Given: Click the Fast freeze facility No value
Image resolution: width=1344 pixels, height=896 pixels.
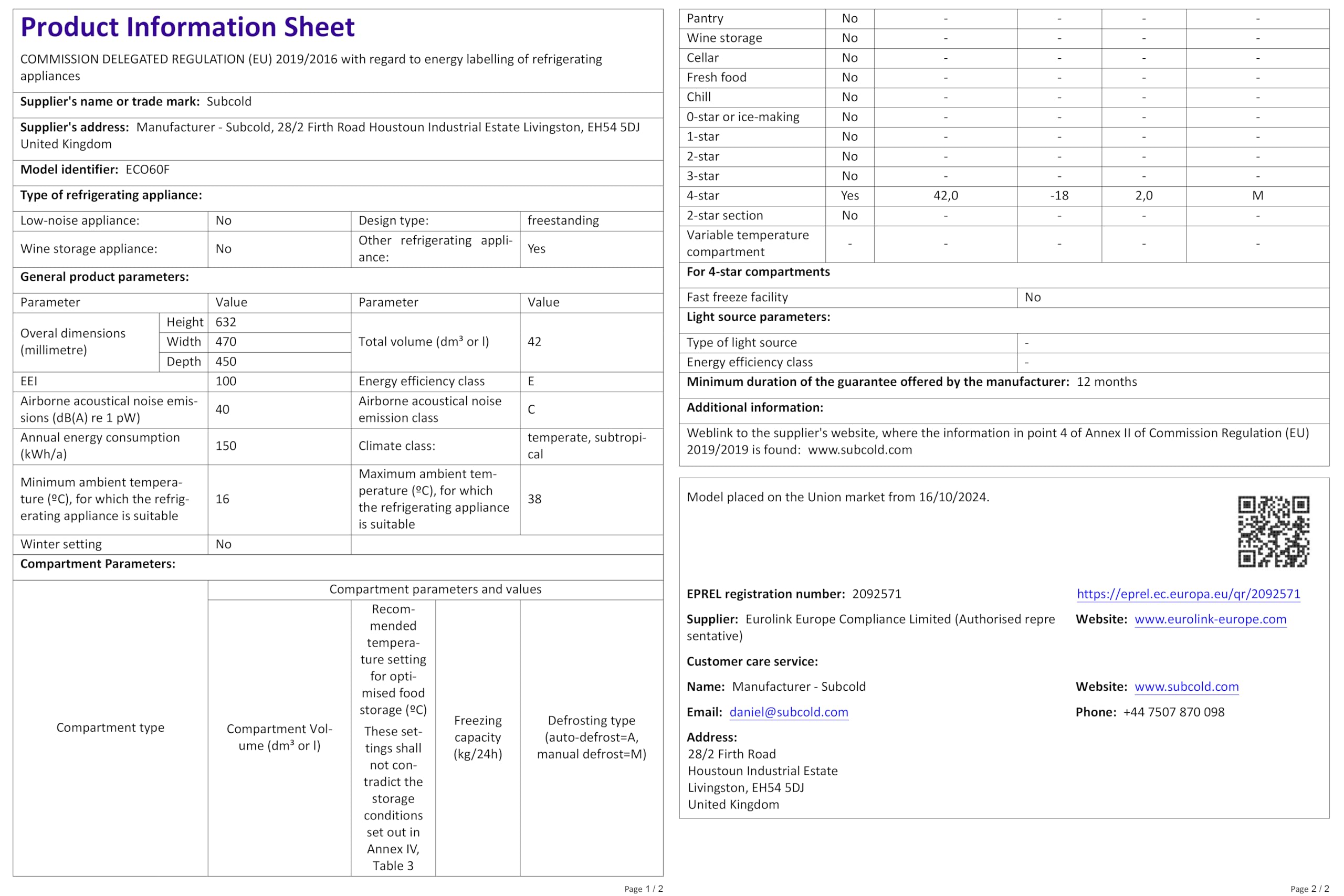Looking at the screenshot, I should point(1032,297).
